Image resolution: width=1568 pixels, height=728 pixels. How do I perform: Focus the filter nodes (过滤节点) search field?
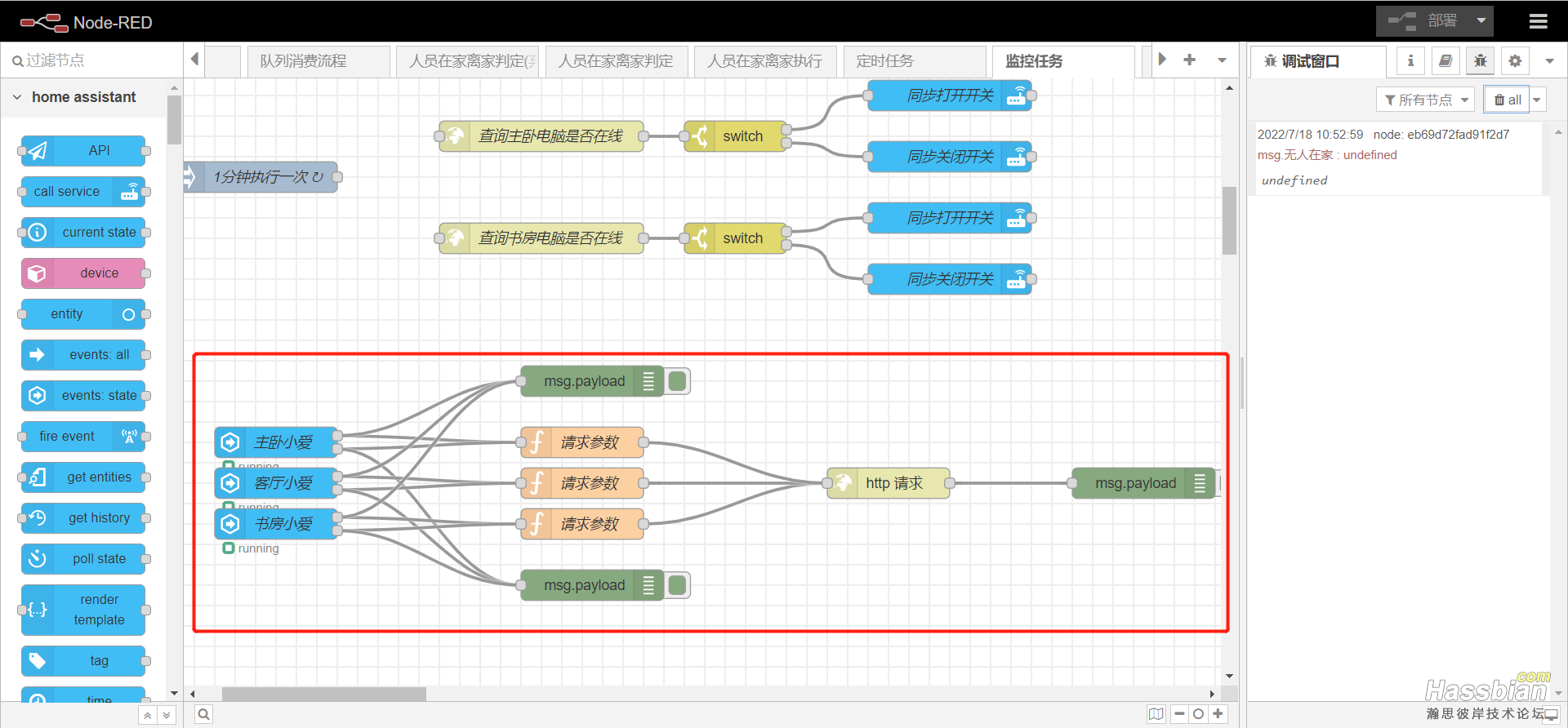(91, 60)
